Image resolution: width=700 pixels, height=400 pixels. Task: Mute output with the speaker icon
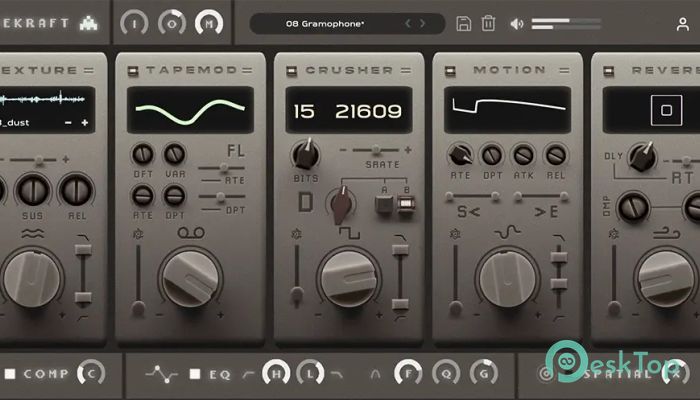coord(517,23)
